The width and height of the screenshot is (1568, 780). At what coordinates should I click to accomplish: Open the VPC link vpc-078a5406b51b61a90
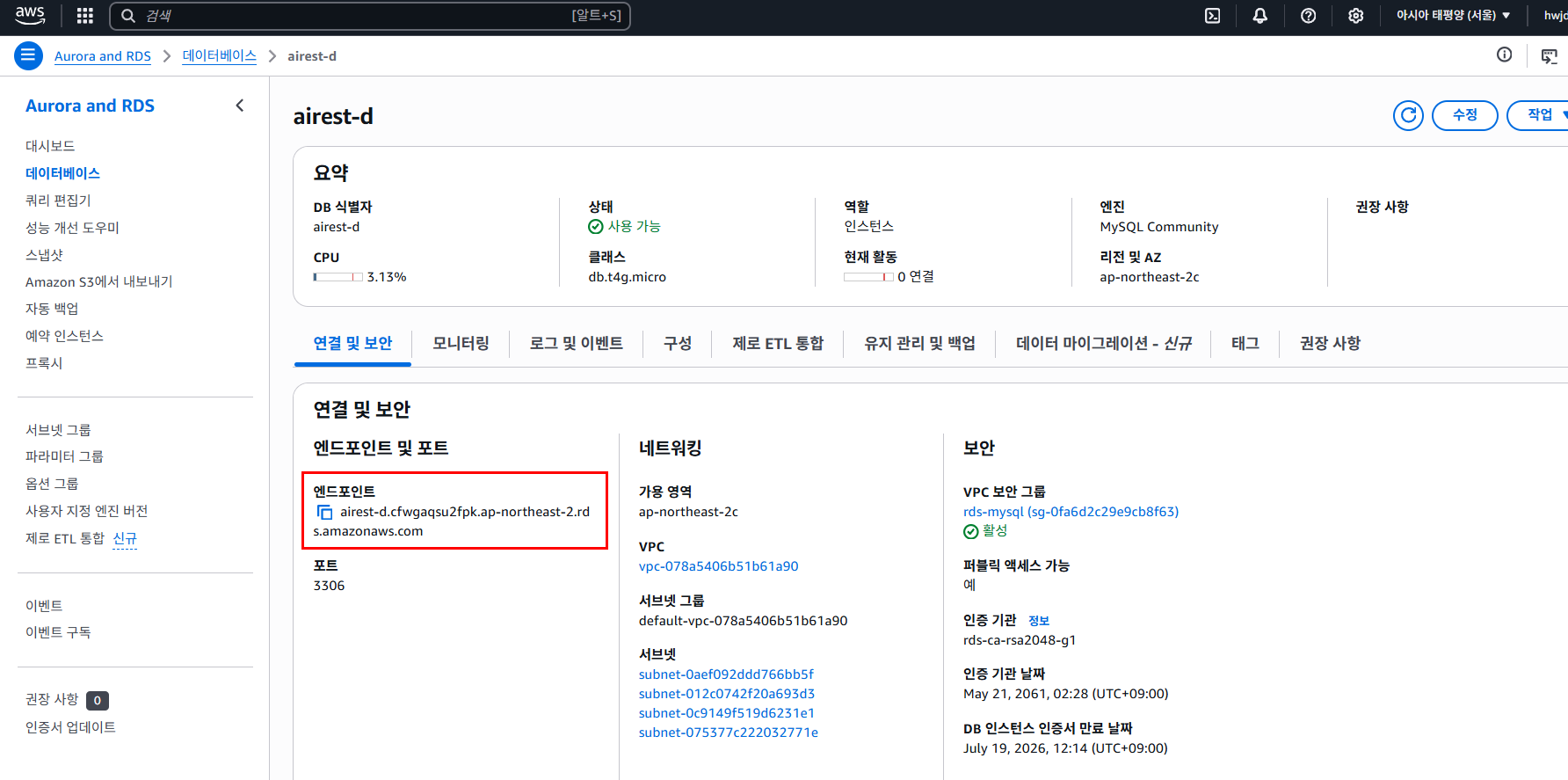[x=718, y=566]
